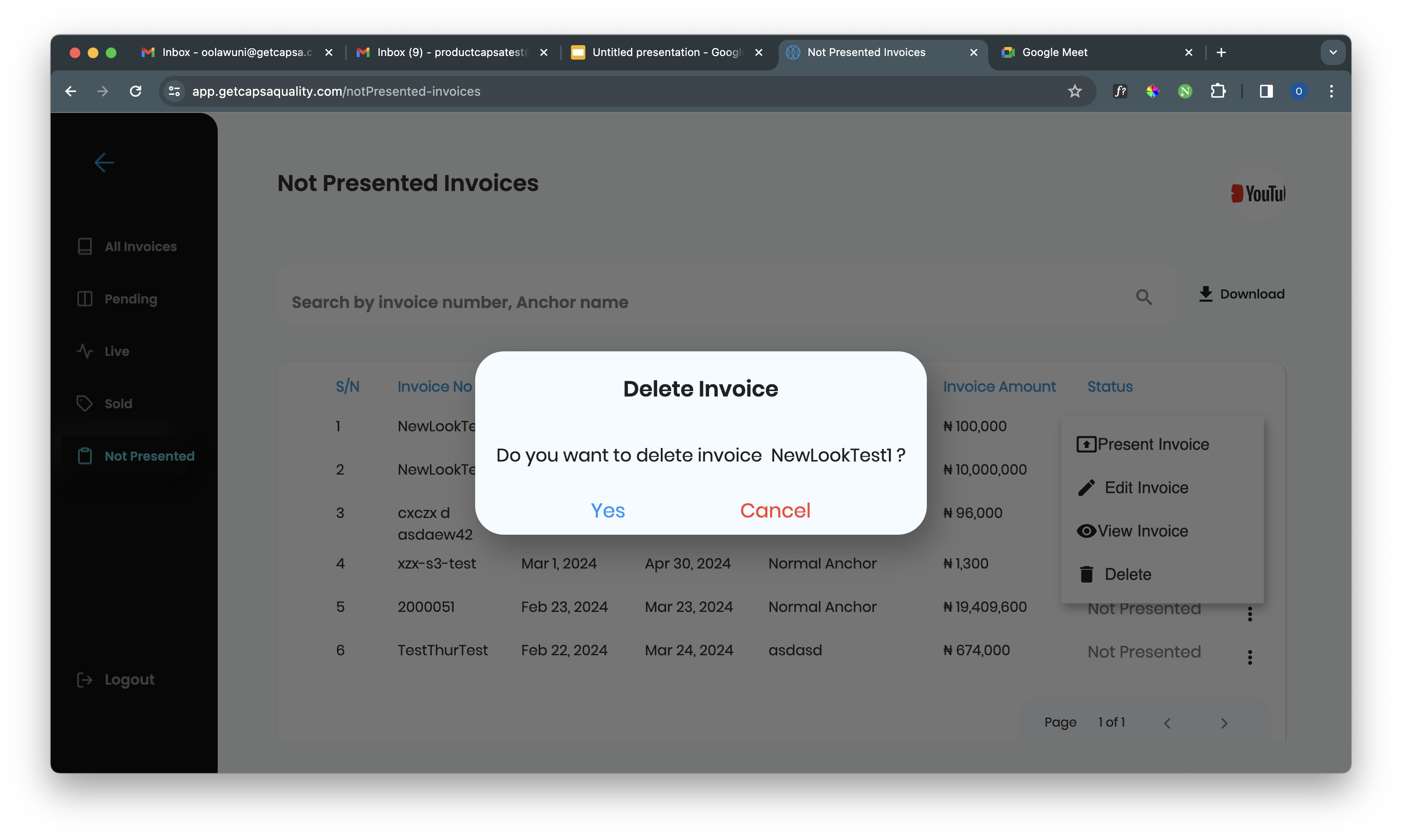Open the tab search dropdown arrow
This screenshot has width=1402, height=840.
[x=1333, y=52]
